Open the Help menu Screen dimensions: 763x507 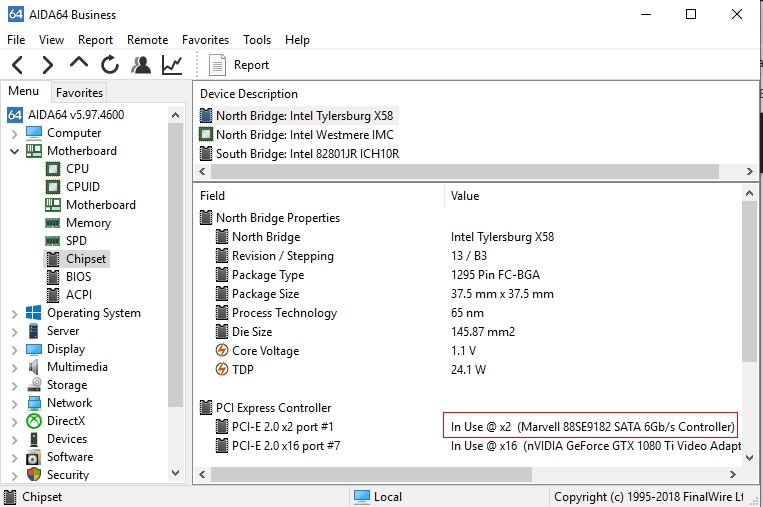click(x=297, y=40)
